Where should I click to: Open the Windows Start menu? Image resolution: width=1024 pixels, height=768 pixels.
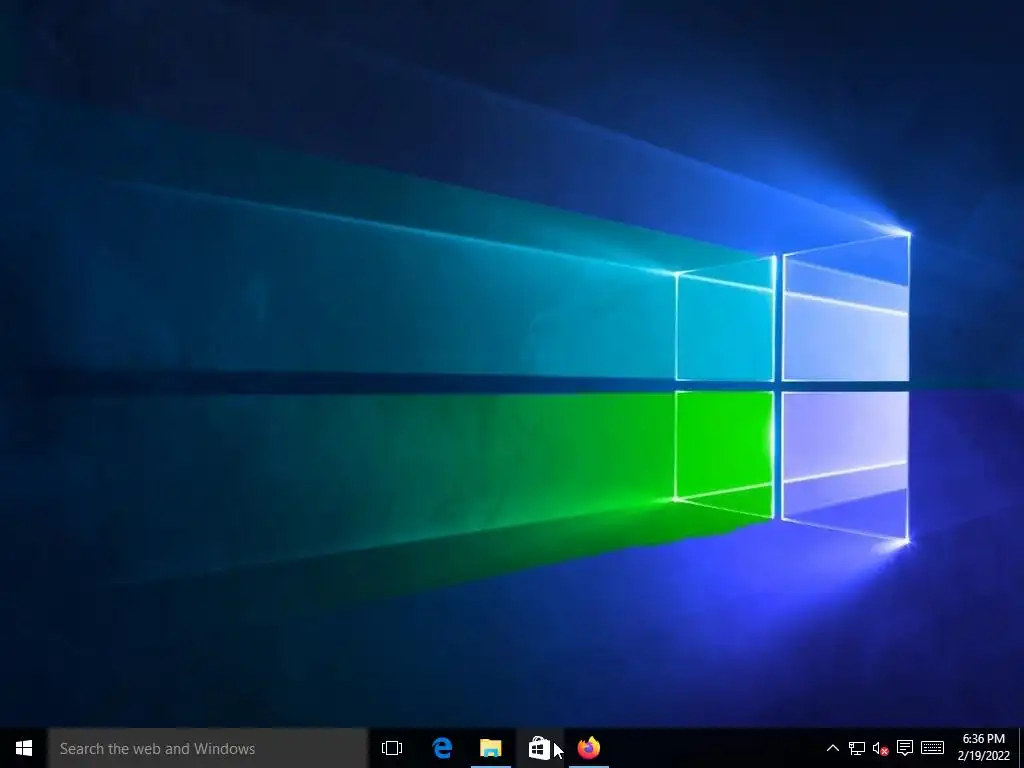pos(24,748)
